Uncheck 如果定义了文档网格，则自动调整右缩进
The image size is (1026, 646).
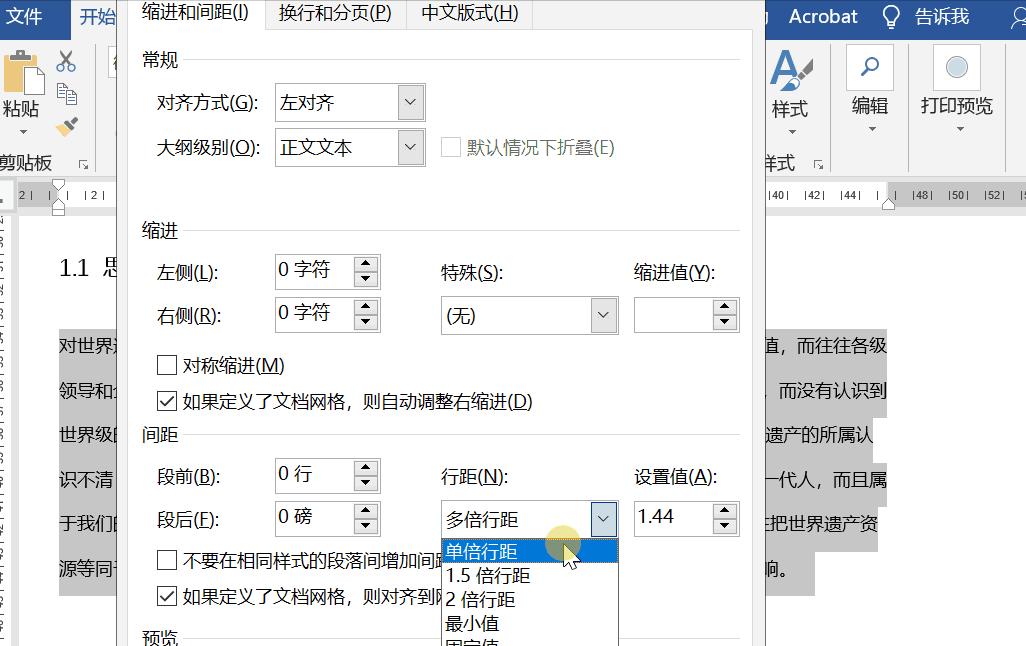(167, 401)
